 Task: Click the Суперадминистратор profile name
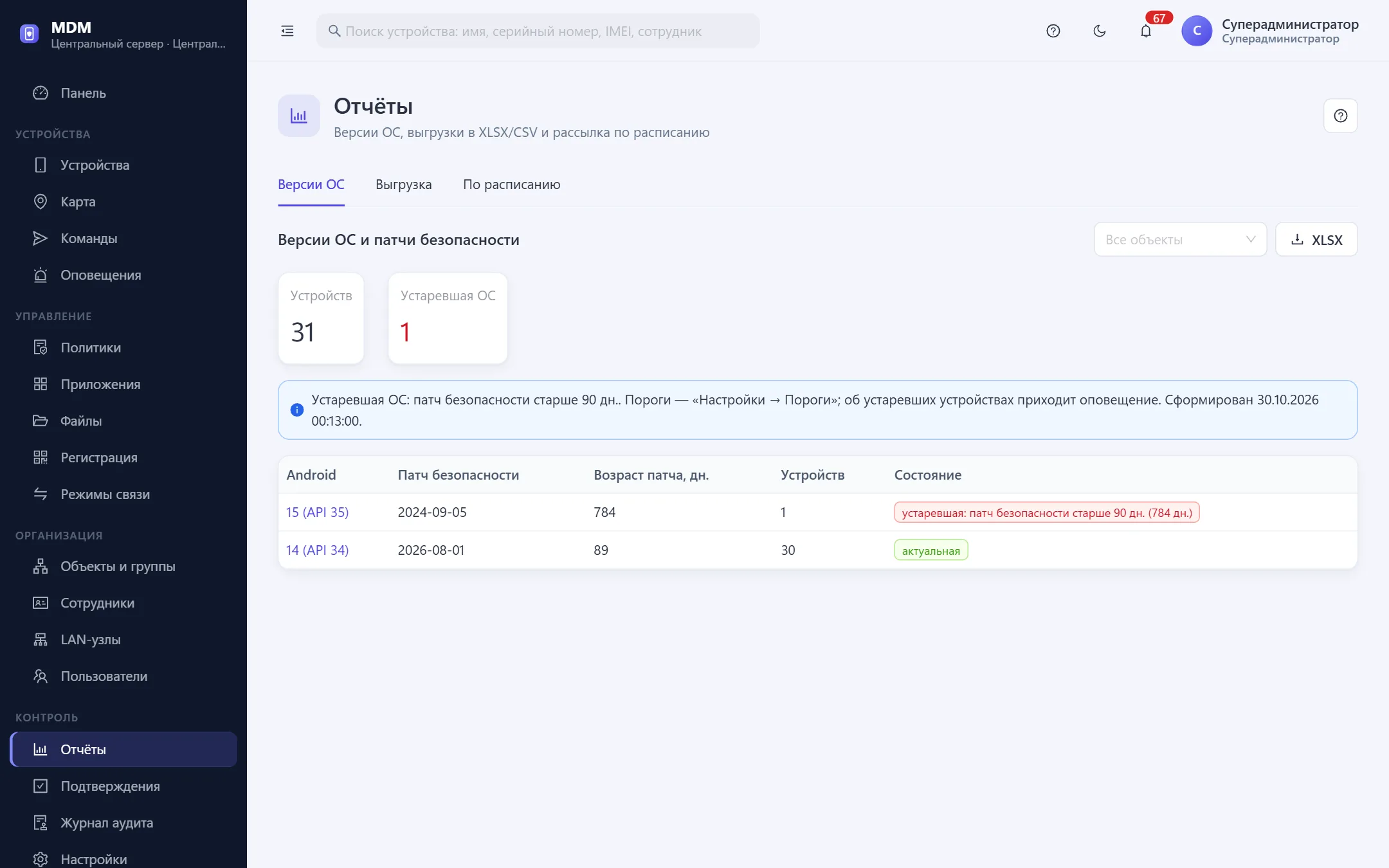click(1290, 24)
